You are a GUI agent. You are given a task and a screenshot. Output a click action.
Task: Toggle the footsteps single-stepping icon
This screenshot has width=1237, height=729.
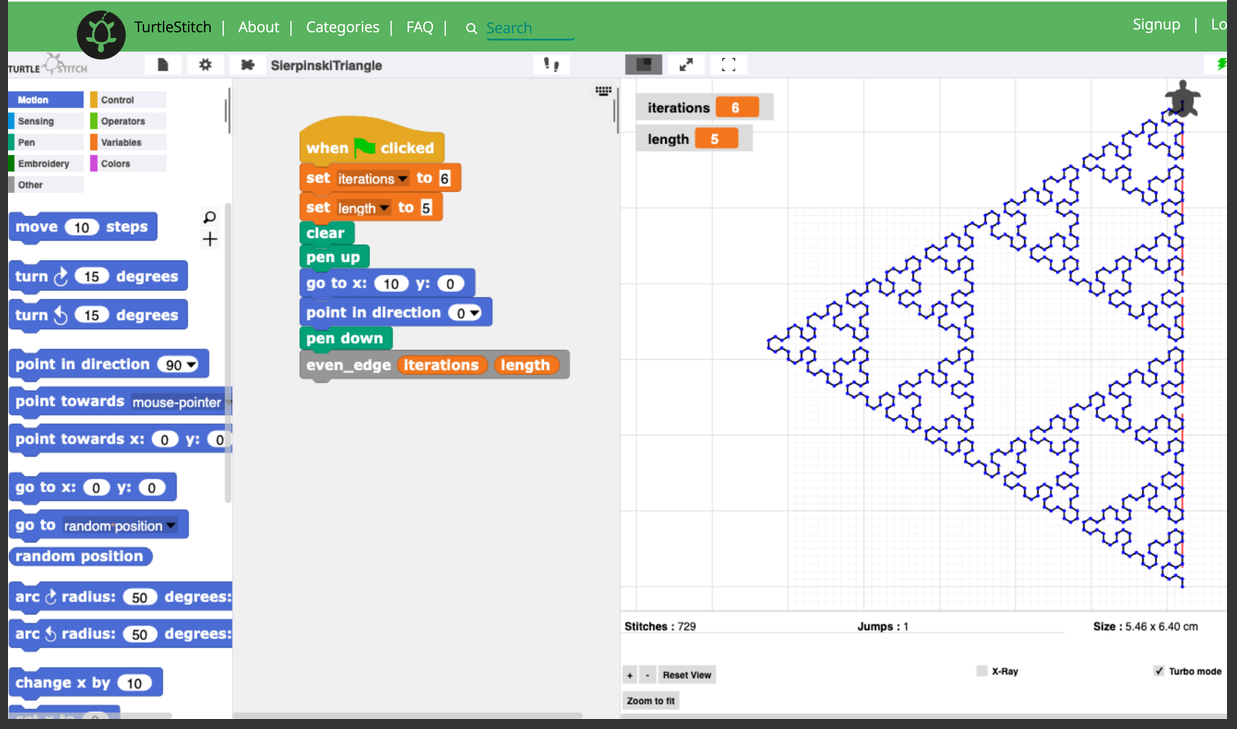pos(550,65)
